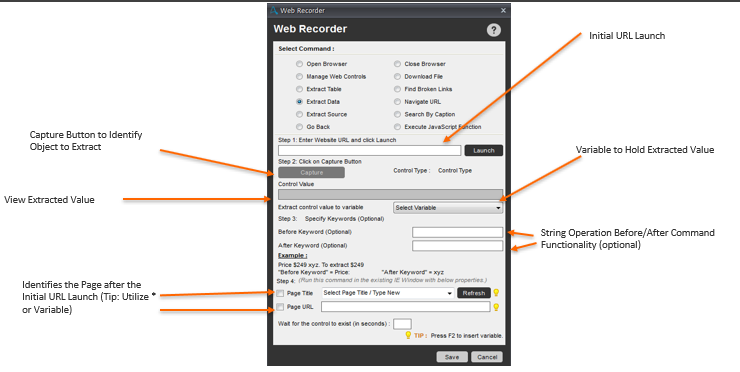Focus the Website URL input field
The width and height of the screenshot is (740, 372).
(x=370, y=150)
